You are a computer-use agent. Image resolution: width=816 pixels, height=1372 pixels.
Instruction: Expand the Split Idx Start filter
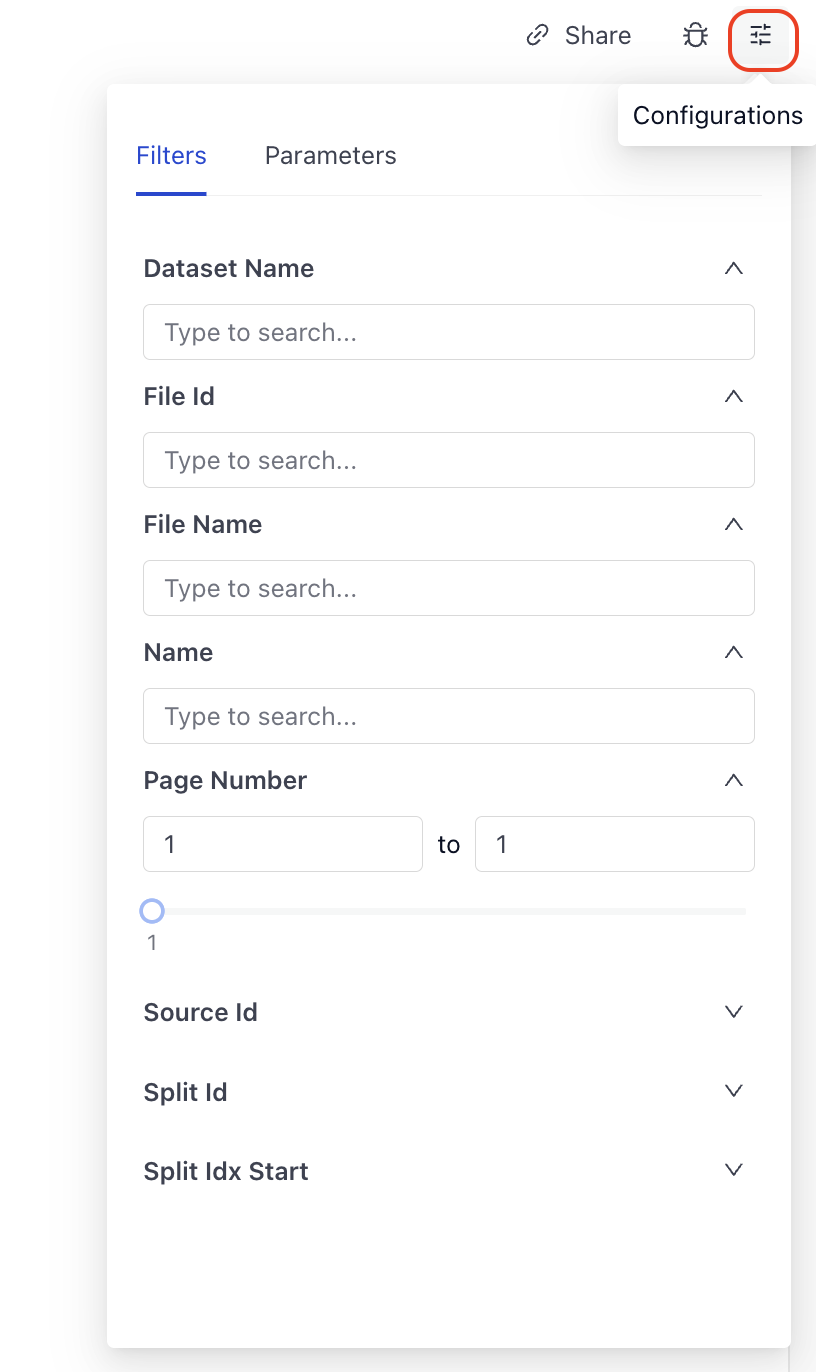click(733, 1170)
